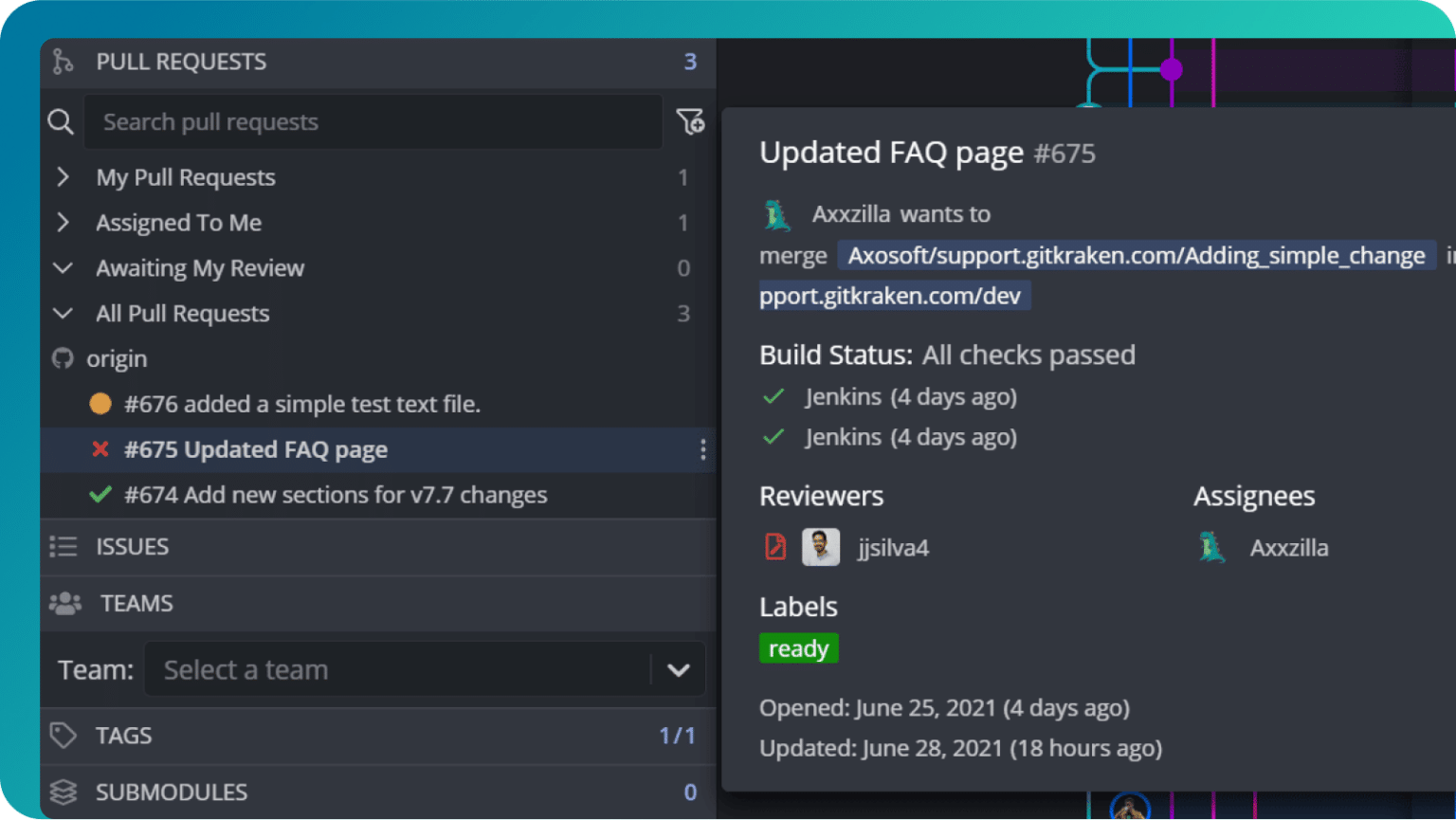Expand My Pull Requests section
The width and height of the screenshot is (1456, 820).
click(x=64, y=177)
